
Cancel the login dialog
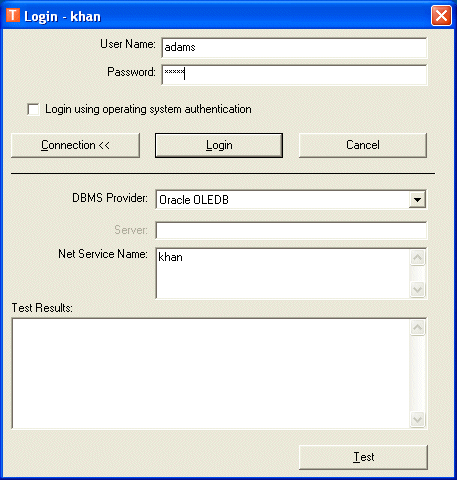(x=363, y=145)
